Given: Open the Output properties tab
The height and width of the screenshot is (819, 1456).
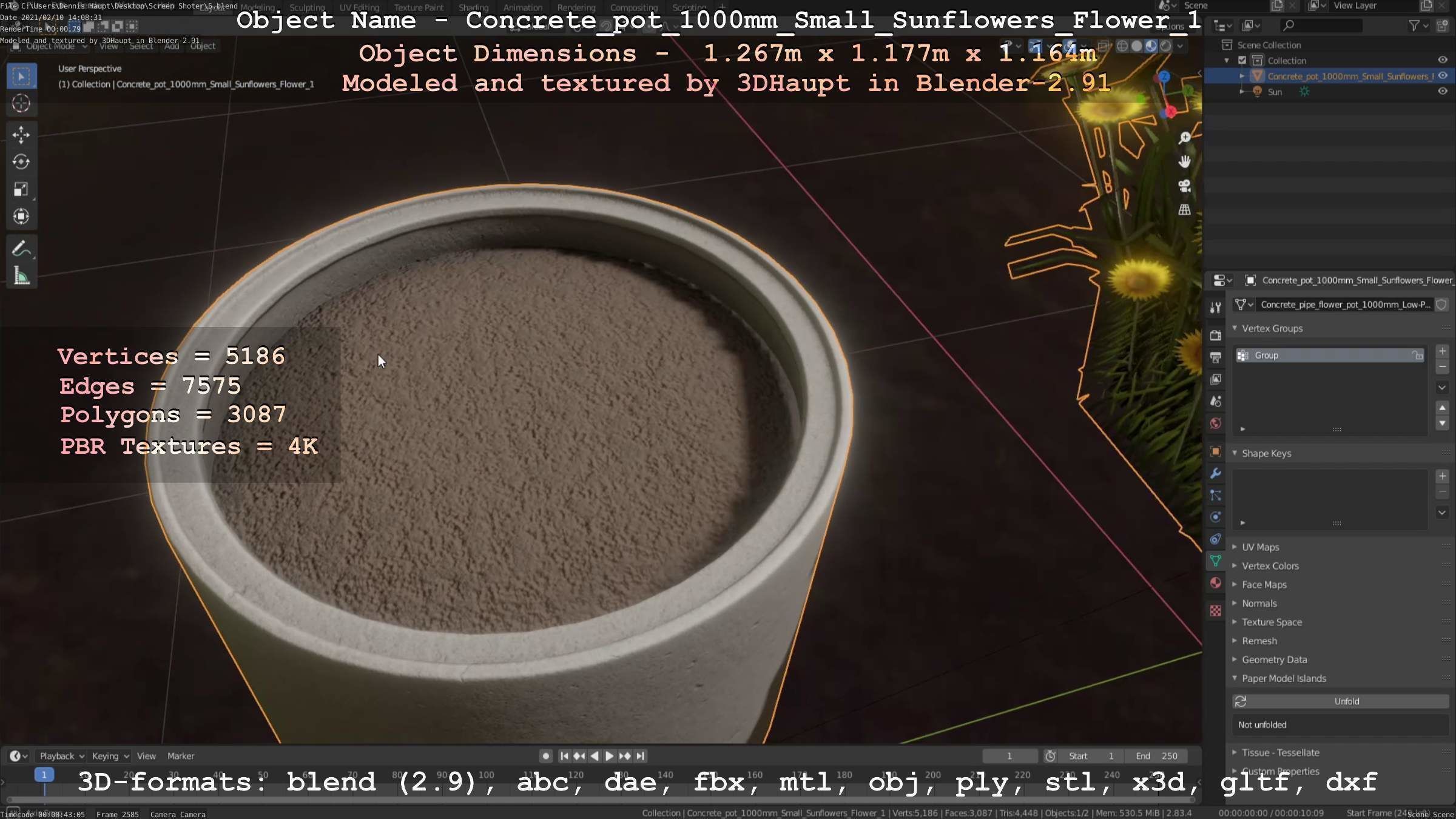Looking at the screenshot, I should pyautogui.click(x=1215, y=357).
